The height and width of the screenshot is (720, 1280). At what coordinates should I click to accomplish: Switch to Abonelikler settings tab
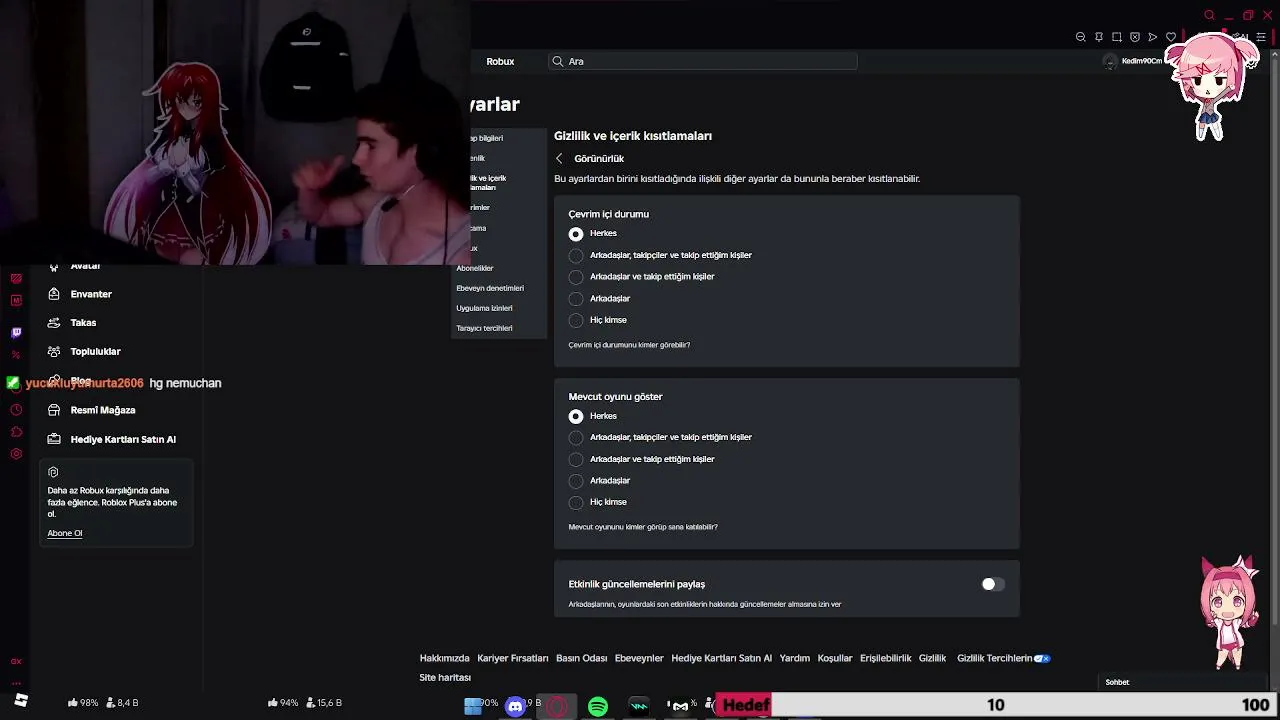(x=475, y=268)
